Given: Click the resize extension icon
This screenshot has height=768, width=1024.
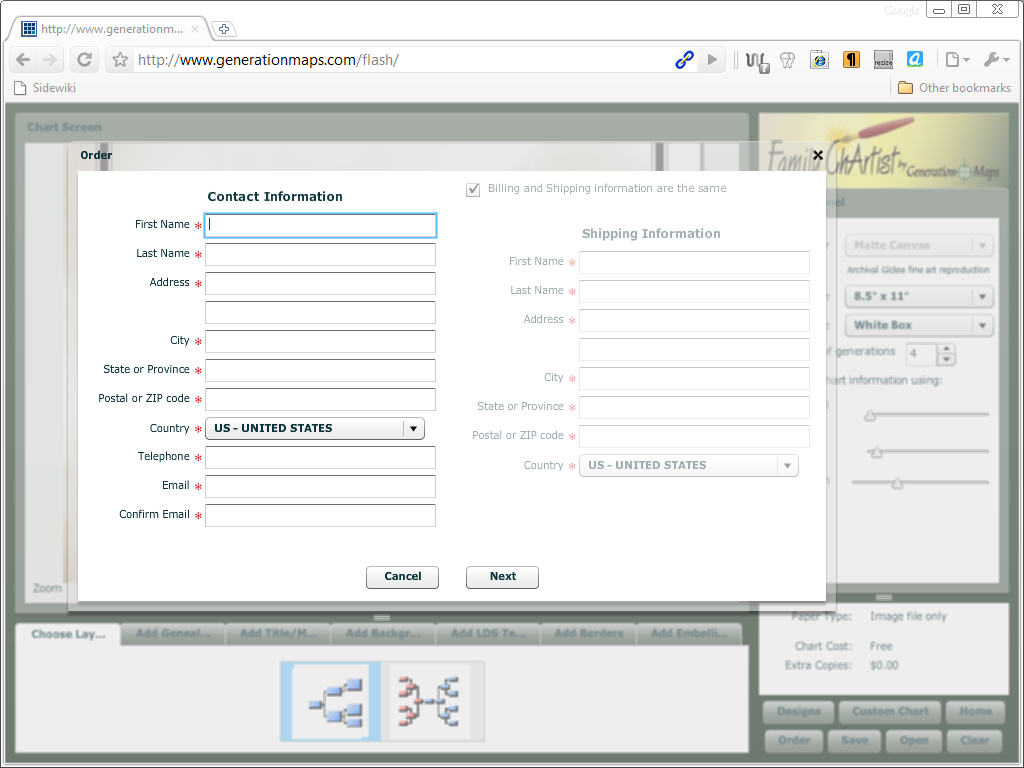Looking at the screenshot, I should pos(883,60).
